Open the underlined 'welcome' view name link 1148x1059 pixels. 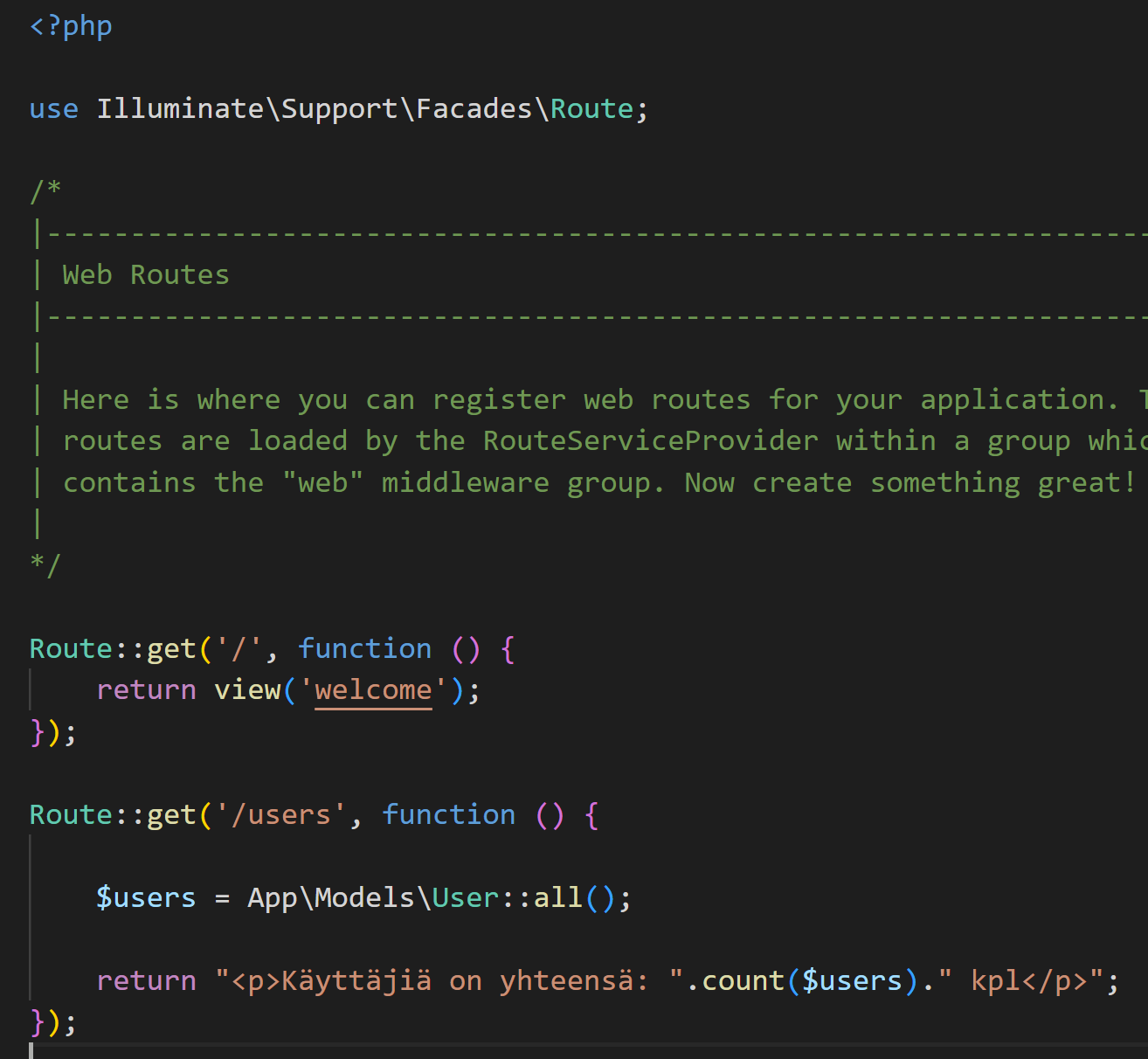tap(373, 691)
